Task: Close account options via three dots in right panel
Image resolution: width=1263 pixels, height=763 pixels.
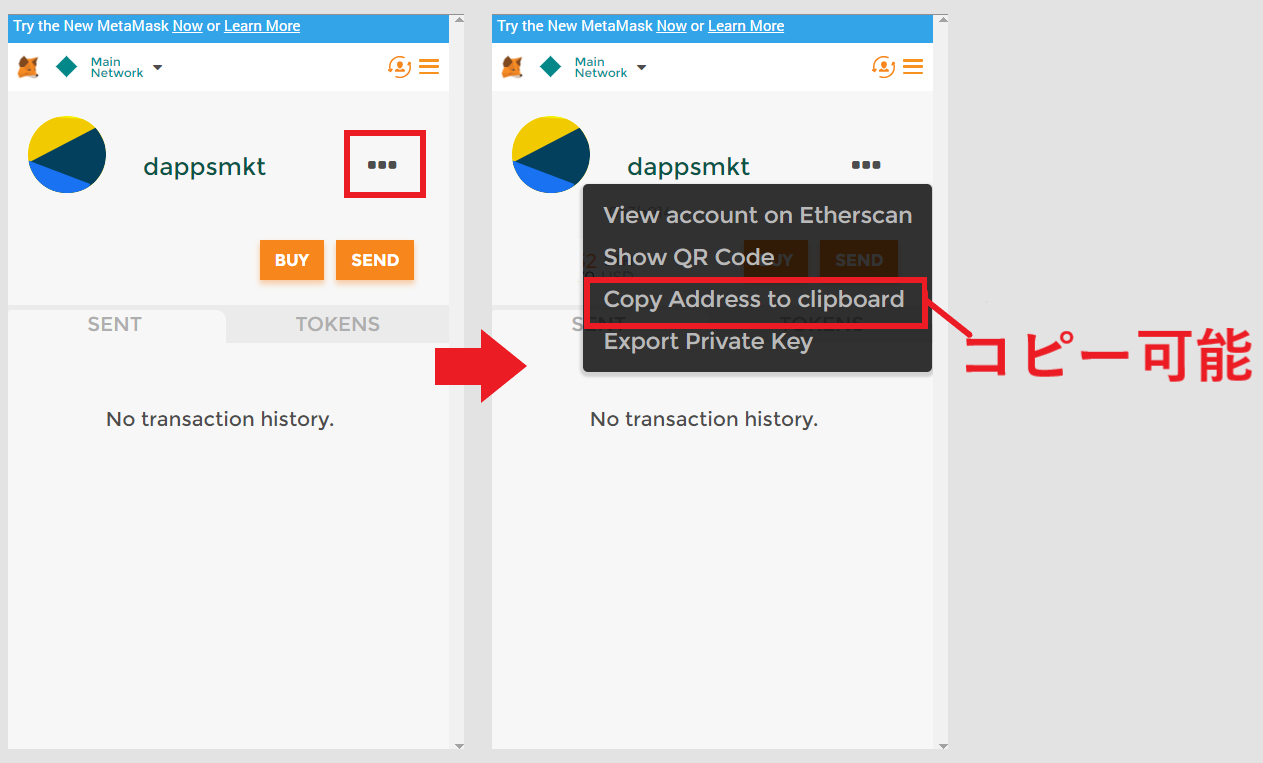Action: (866, 165)
